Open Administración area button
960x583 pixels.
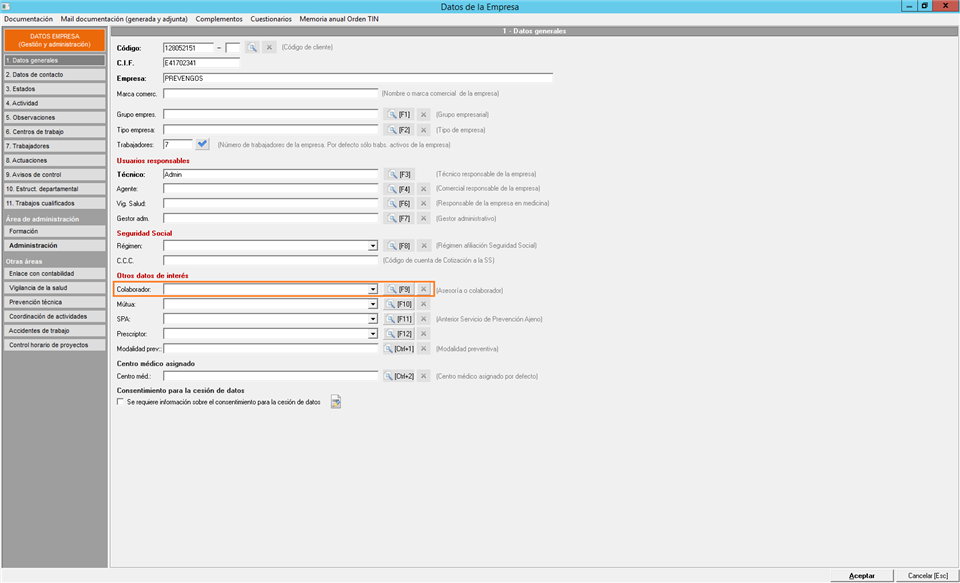54,246
